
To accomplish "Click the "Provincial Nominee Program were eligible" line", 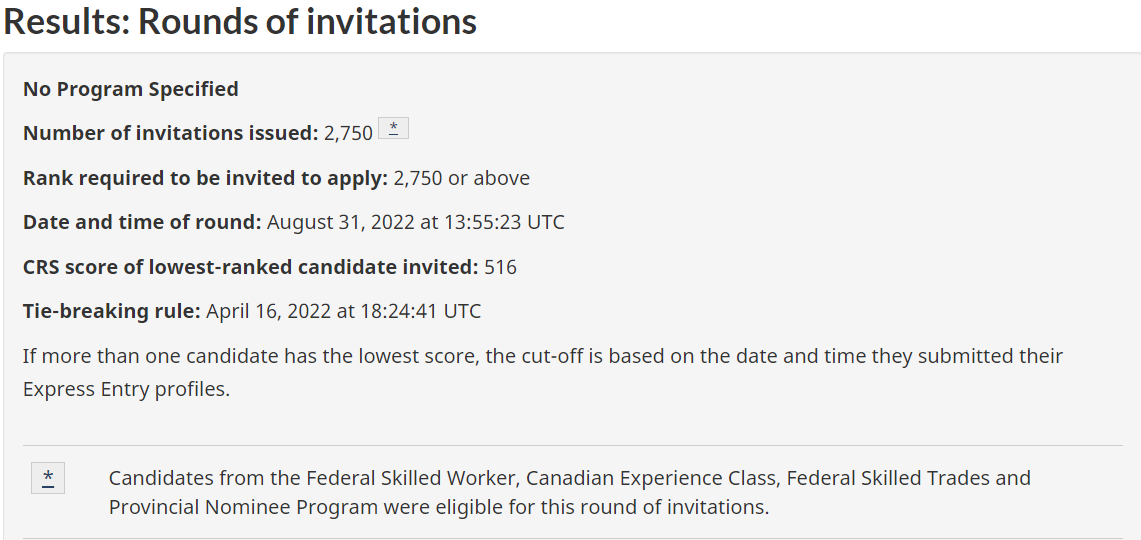I will tap(439, 507).
